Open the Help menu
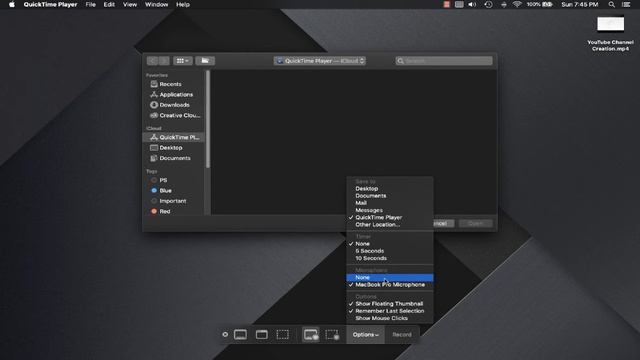640x360 pixels. 183,4
